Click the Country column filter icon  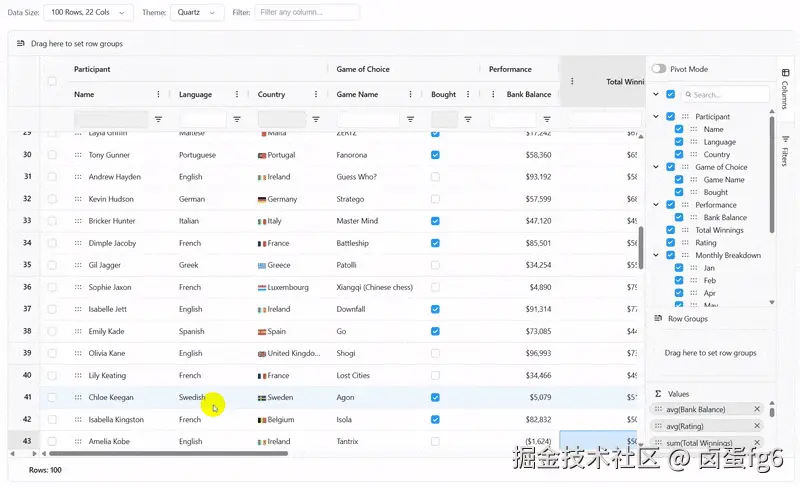pyautogui.click(x=316, y=119)
